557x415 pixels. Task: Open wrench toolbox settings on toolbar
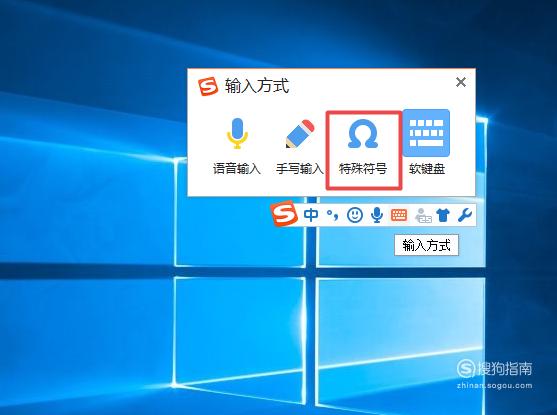tap(464, 215)
